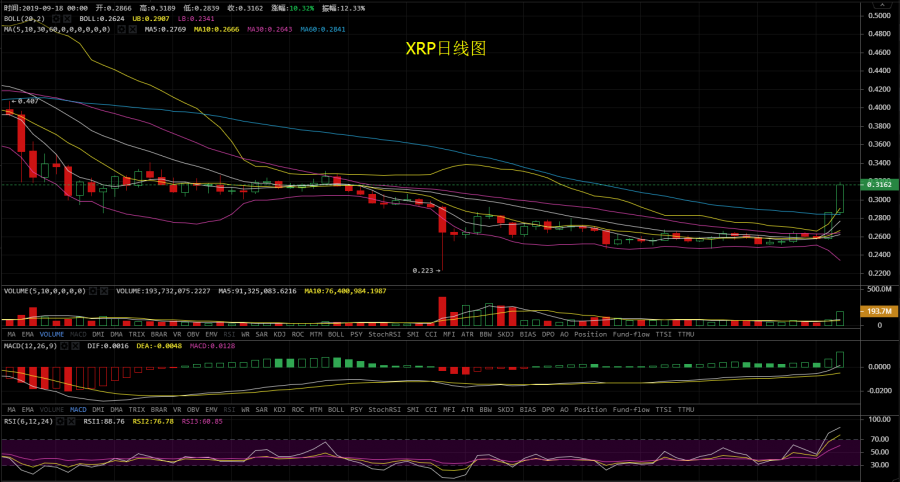The height and width of the screenshot is (482, 900).
Task: Close the MA(5,10,30,60) indicator
Action: (x=133, y=29)
